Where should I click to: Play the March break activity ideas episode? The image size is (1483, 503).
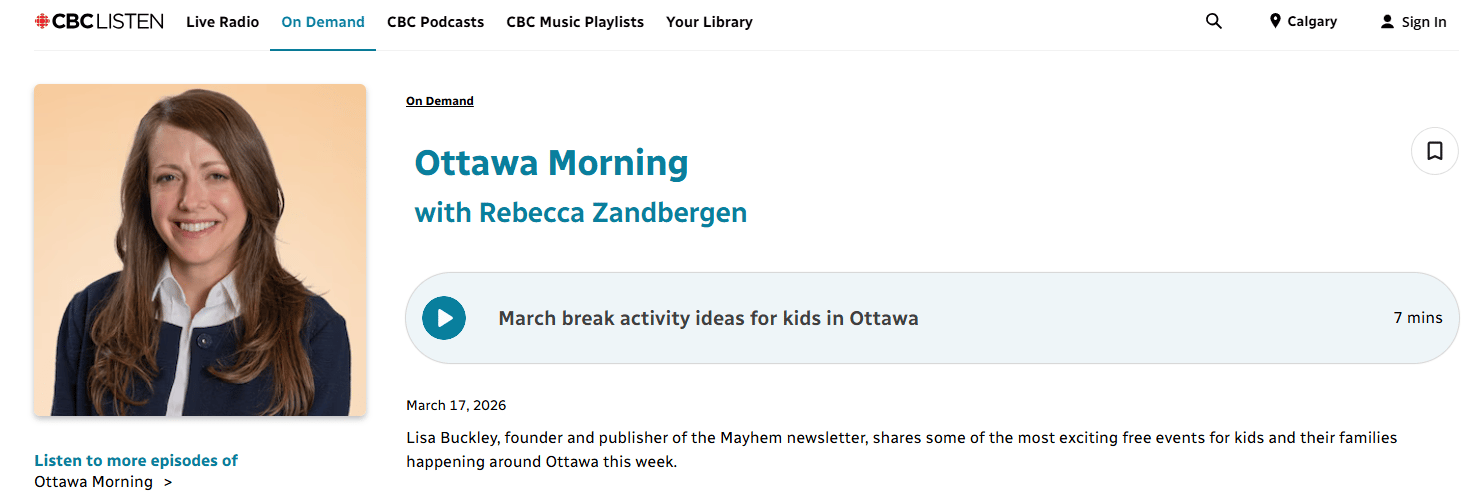[444, 318]
